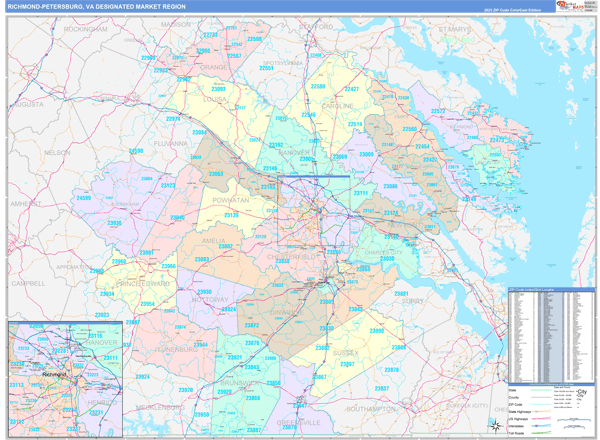Screen dimensions: 600x440
Task: Click the Richmond inset map
Action: click(65, 379)
